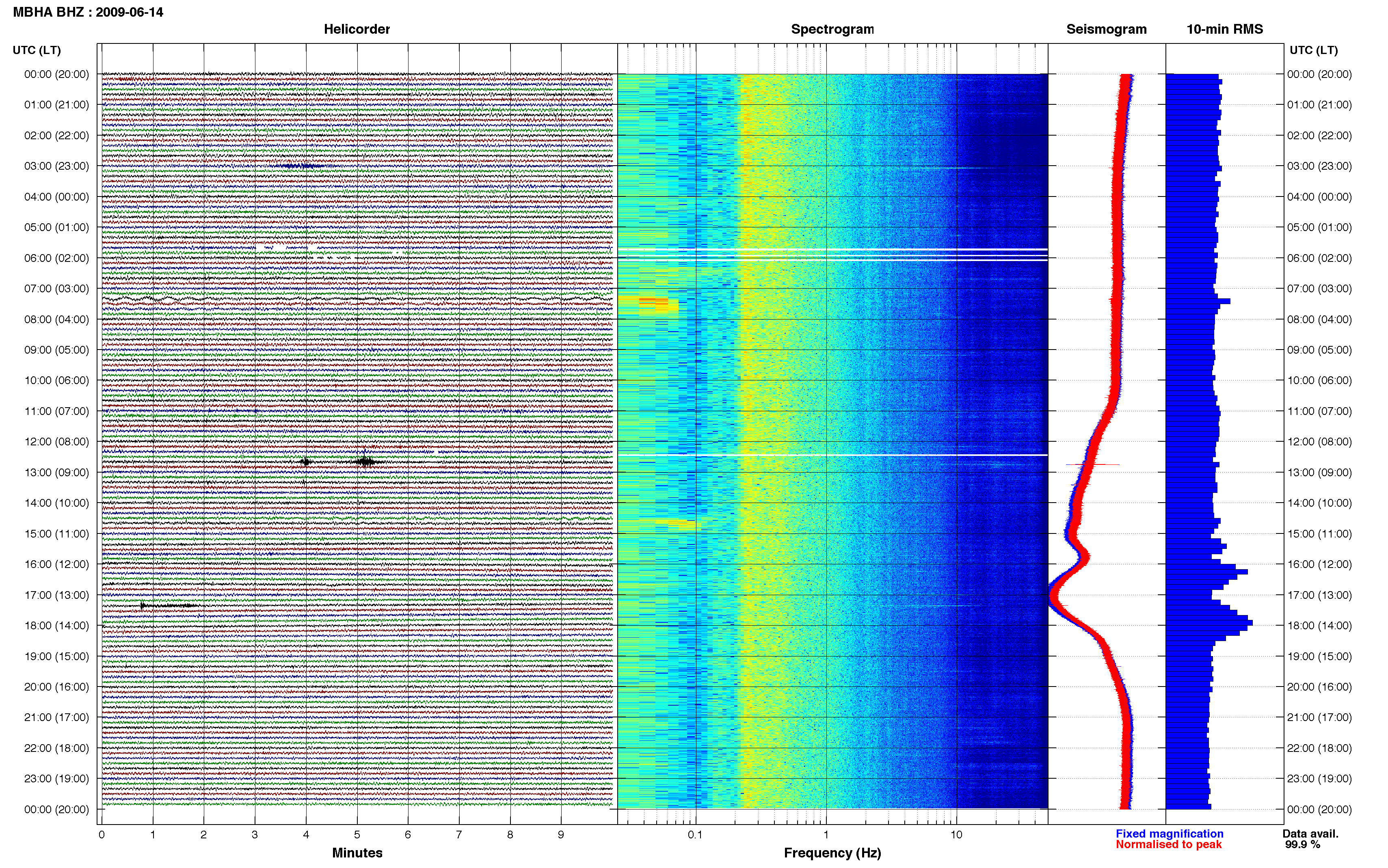The image size is (1388, 868).
Task: Click the '0.1' frequency tick label
Action: coord(695,835)
